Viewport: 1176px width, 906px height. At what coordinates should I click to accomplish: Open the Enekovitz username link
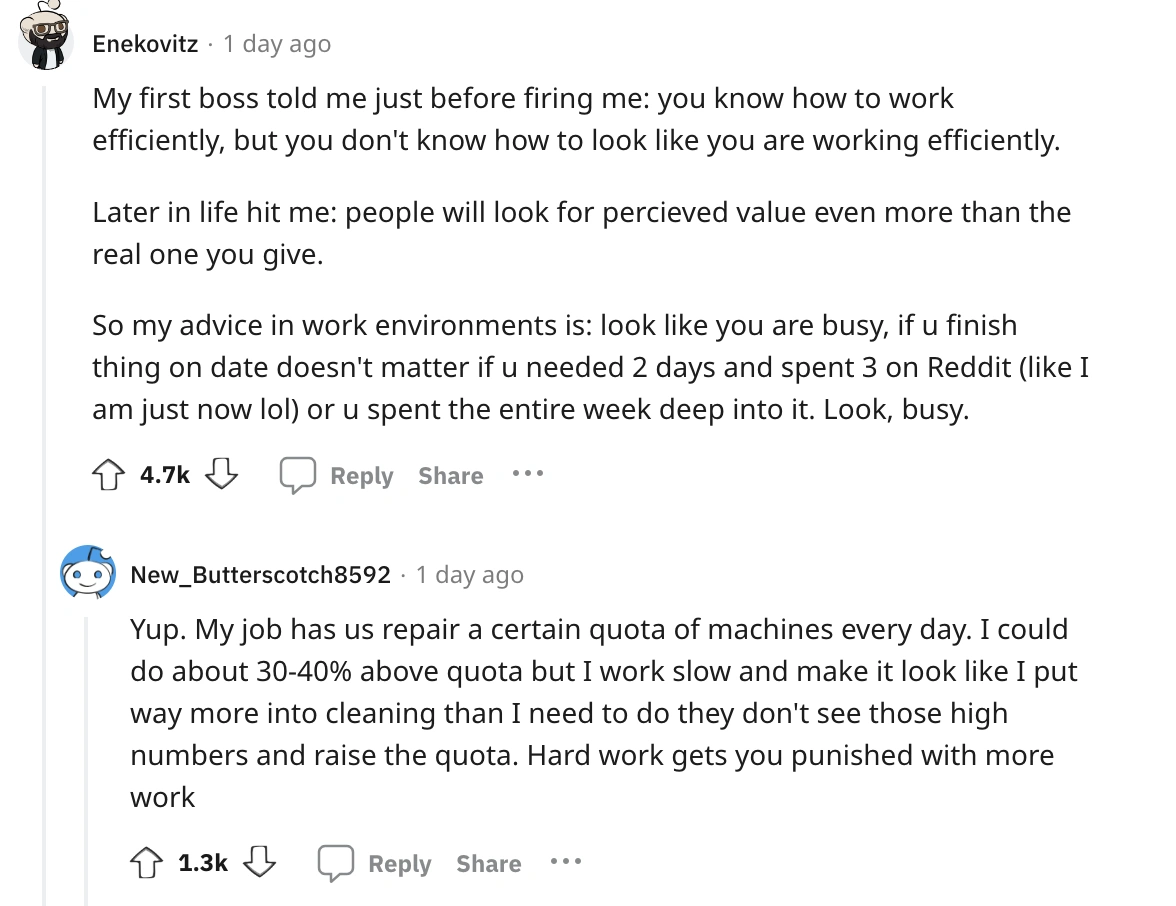pos(145,44)
